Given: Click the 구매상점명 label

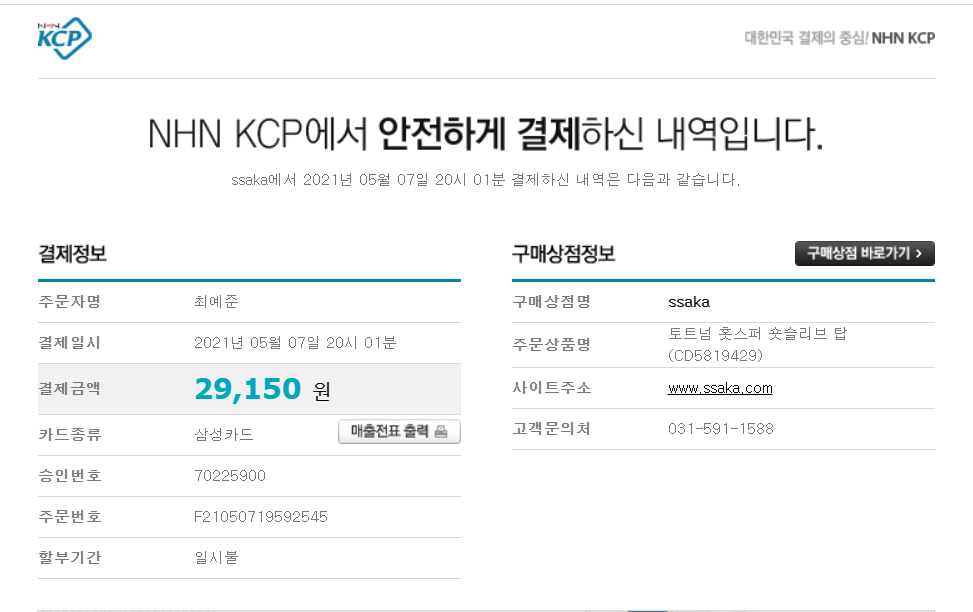Looking at the screenshot, I should (x=551, y=302).
